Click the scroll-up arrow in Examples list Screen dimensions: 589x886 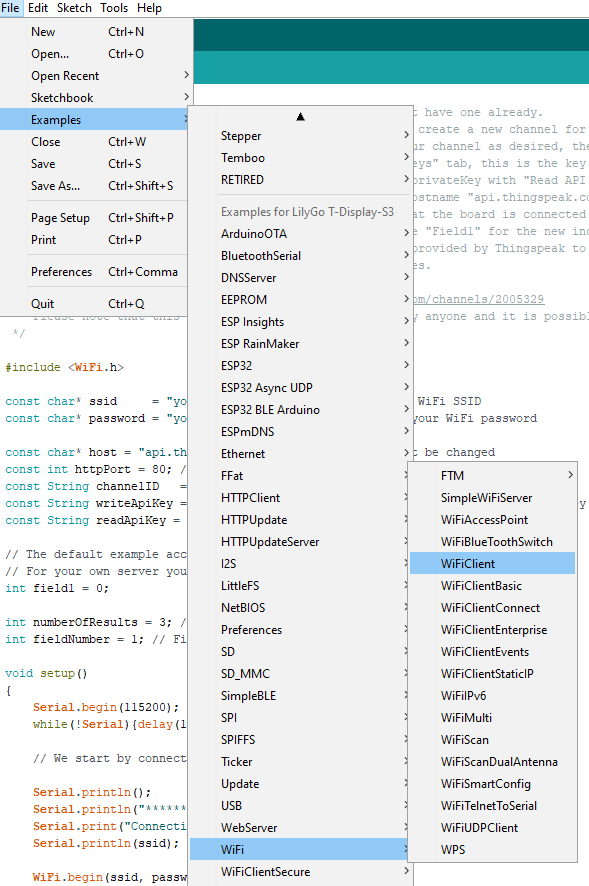point(300,117)
